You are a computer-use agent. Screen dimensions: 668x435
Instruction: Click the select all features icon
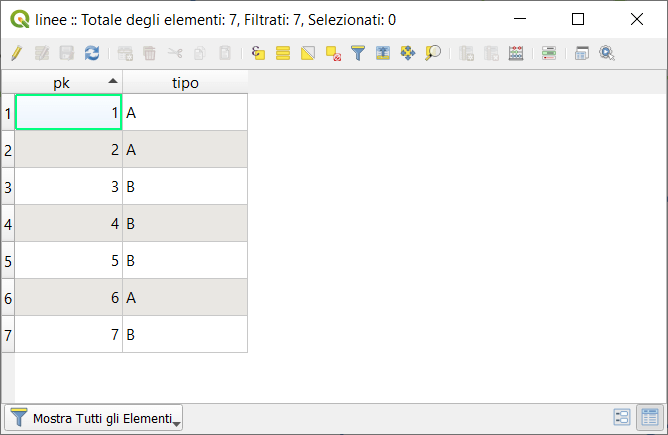283,53
